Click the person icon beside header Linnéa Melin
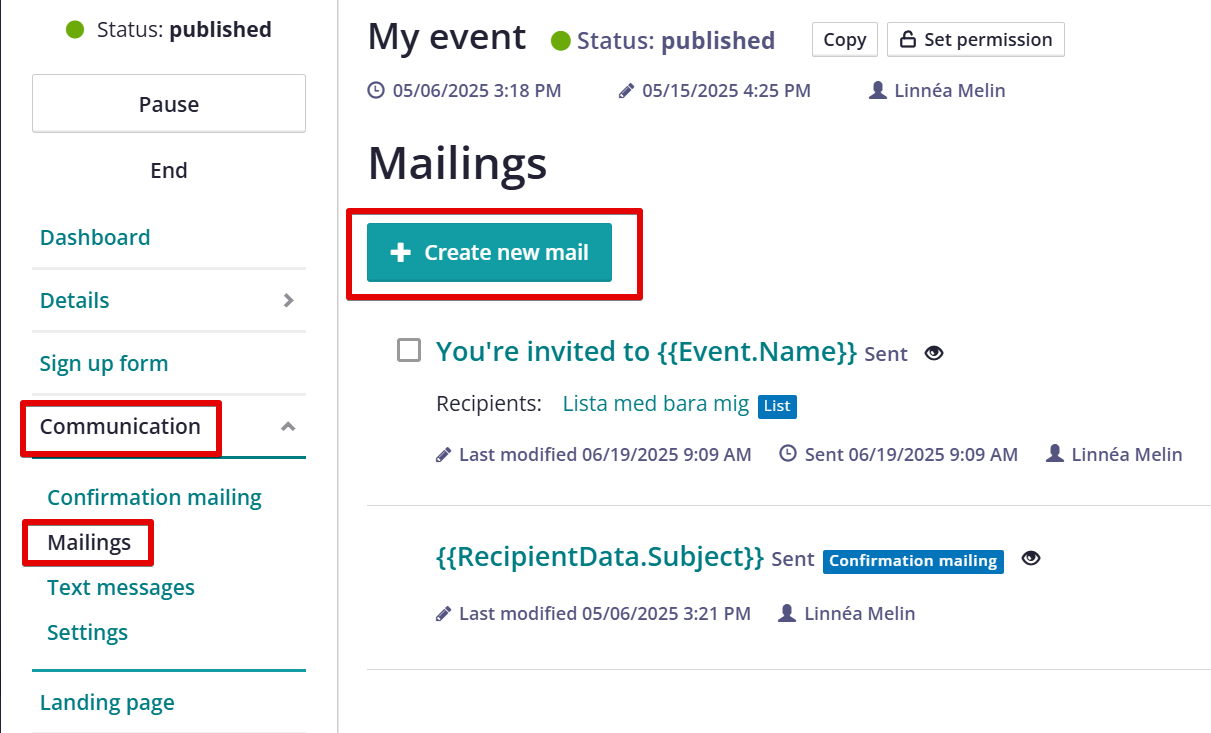The image size is (1211, 733). [x=878, y=90]
